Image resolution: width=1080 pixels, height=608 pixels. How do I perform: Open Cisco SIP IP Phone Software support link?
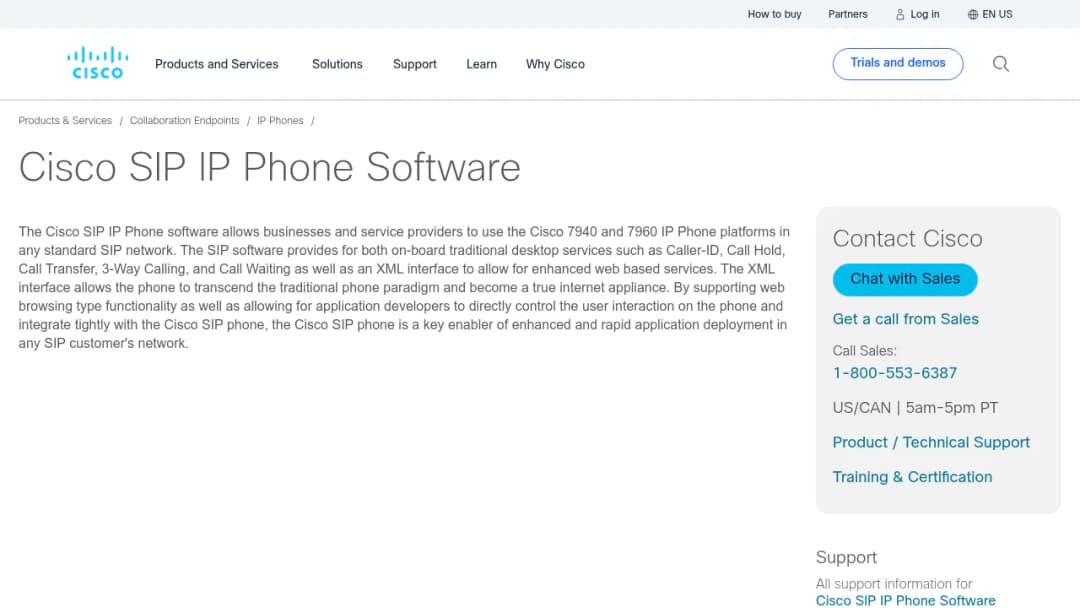905,600
